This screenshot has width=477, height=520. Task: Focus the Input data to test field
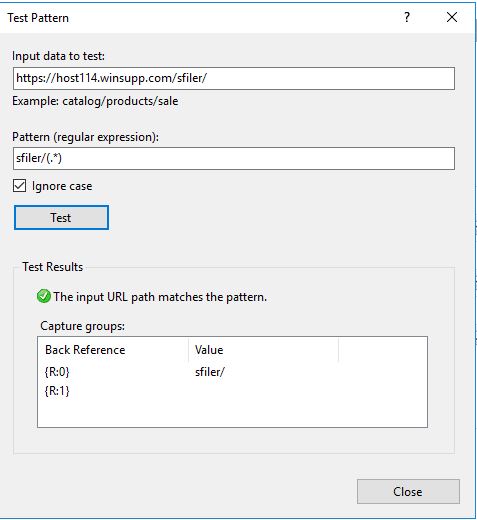click(234, 78)
